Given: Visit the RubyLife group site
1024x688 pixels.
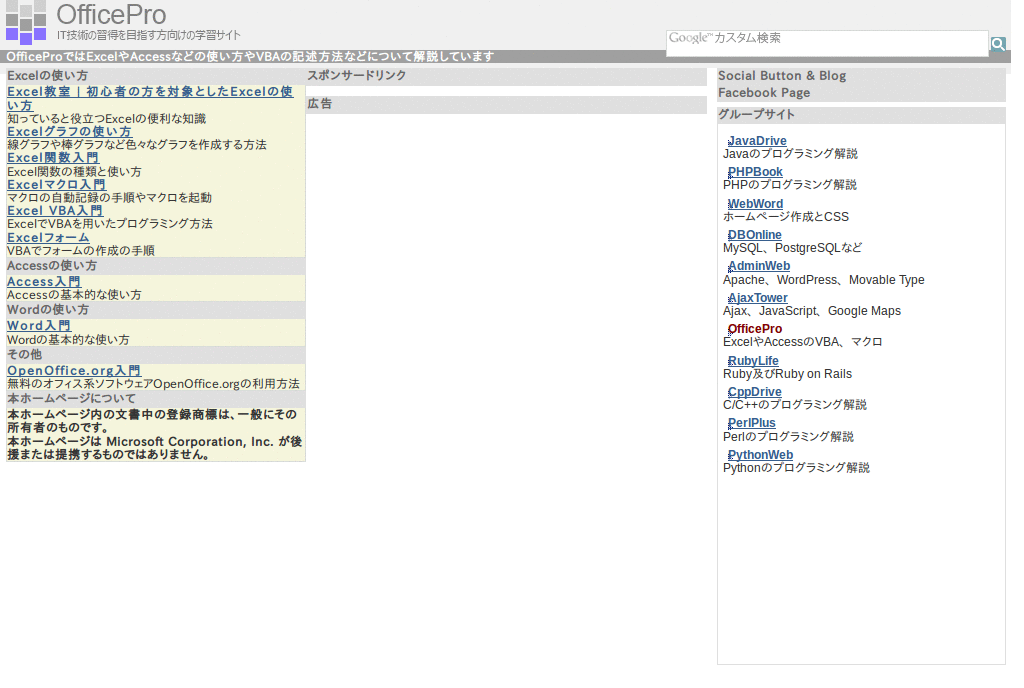Looking at the screenshot, I should (753, 360).
